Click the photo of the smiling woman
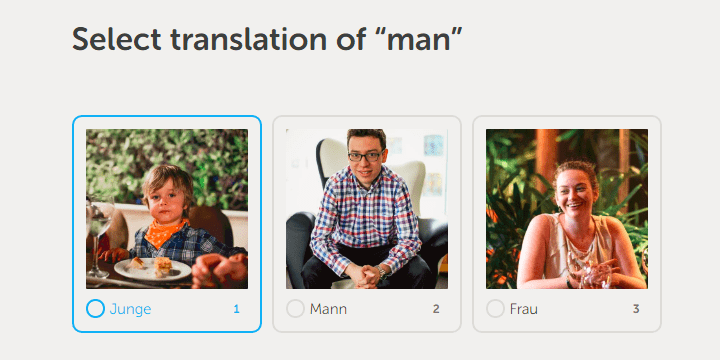The width and height of the screenshot is (720, 360). (567, 208)
